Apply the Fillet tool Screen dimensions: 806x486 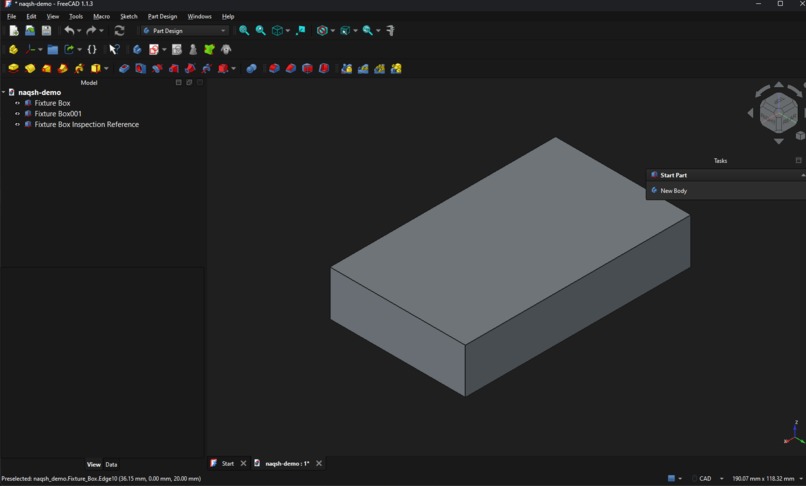point(274,68)
